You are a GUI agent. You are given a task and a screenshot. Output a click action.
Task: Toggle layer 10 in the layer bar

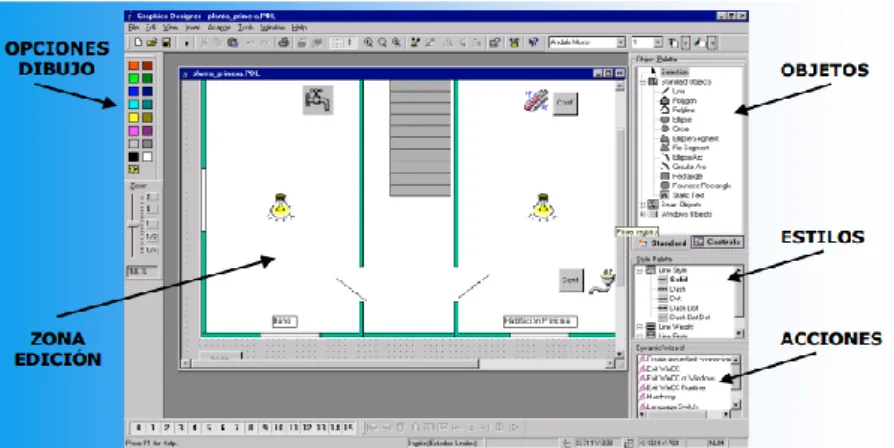(x=279, y=427)
